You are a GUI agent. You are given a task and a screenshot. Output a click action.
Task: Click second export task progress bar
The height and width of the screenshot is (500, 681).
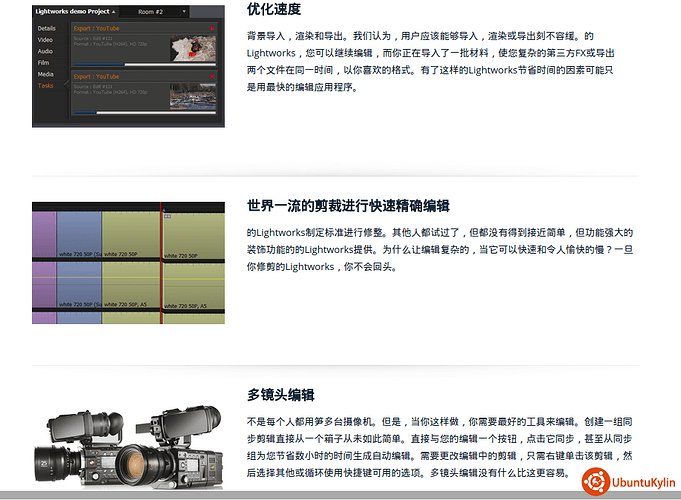pos(145,113)
